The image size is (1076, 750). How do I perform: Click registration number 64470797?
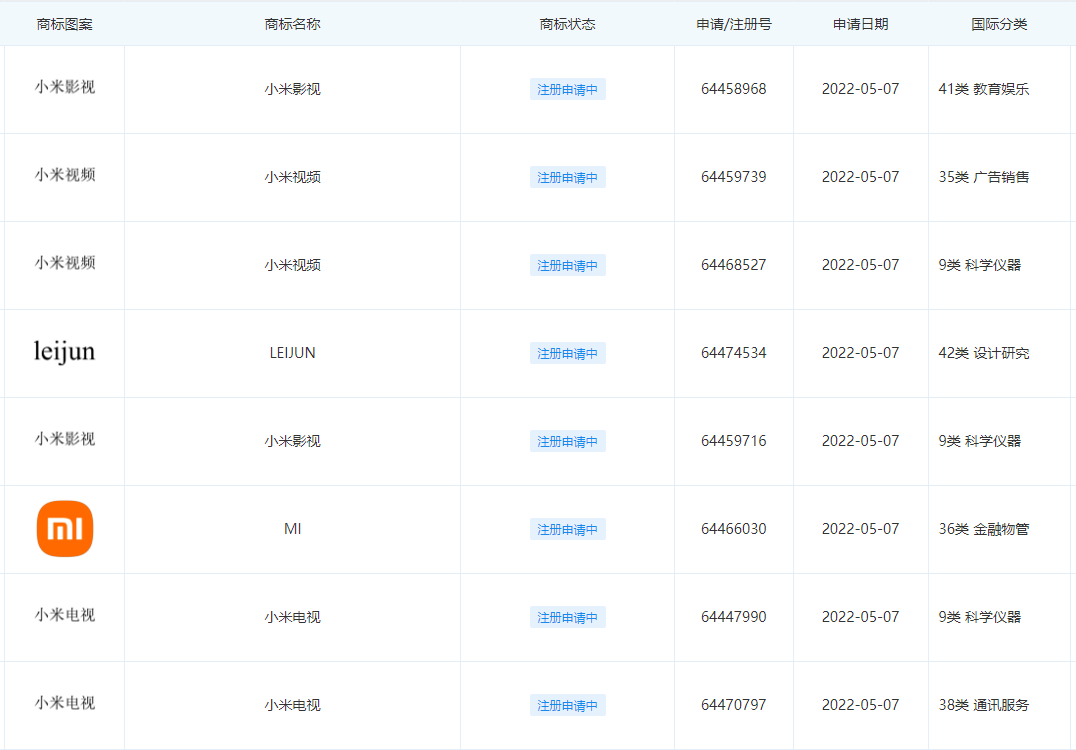tap(734, 704)
